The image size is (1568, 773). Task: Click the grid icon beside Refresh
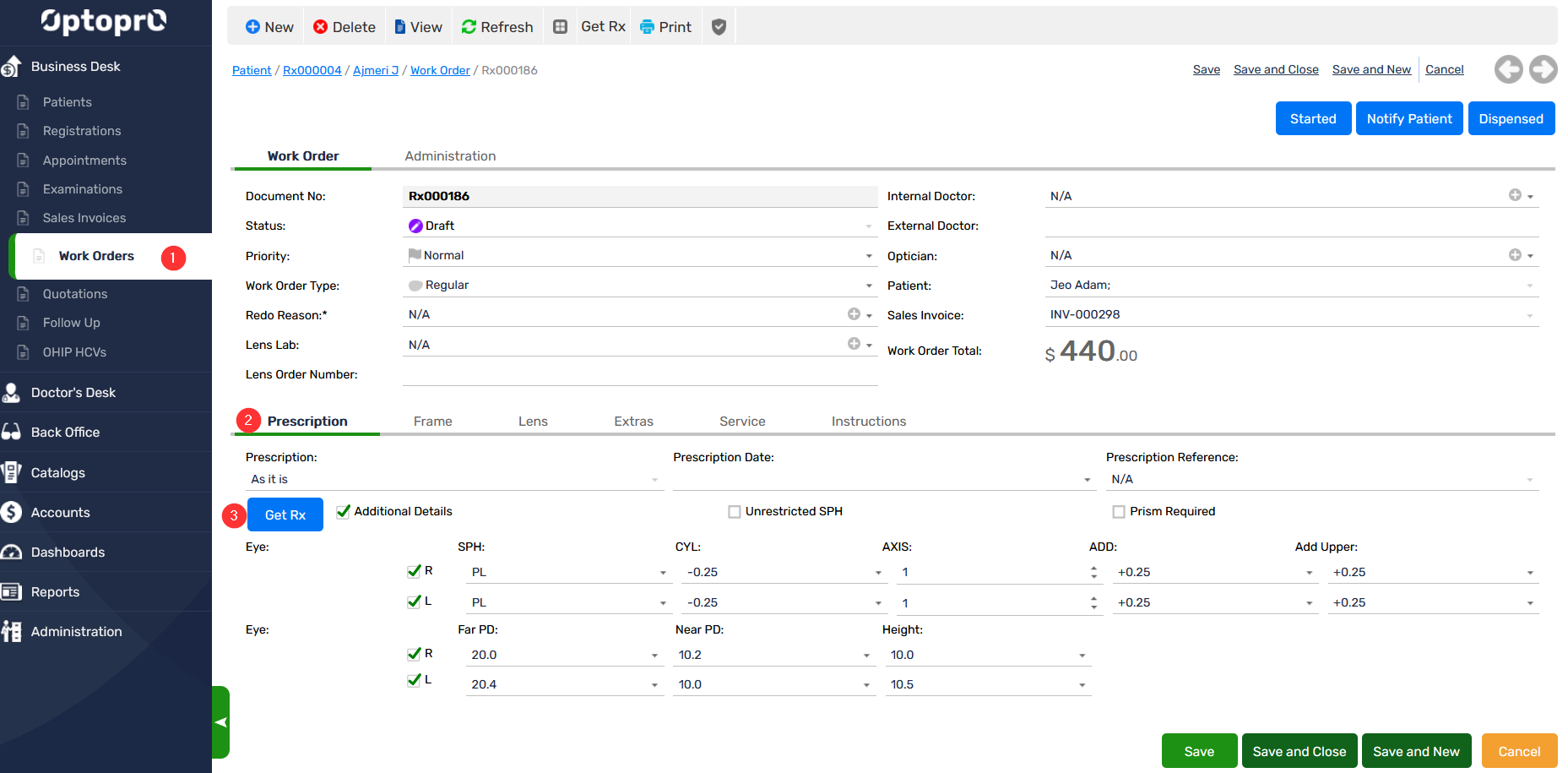pos(560,27)
